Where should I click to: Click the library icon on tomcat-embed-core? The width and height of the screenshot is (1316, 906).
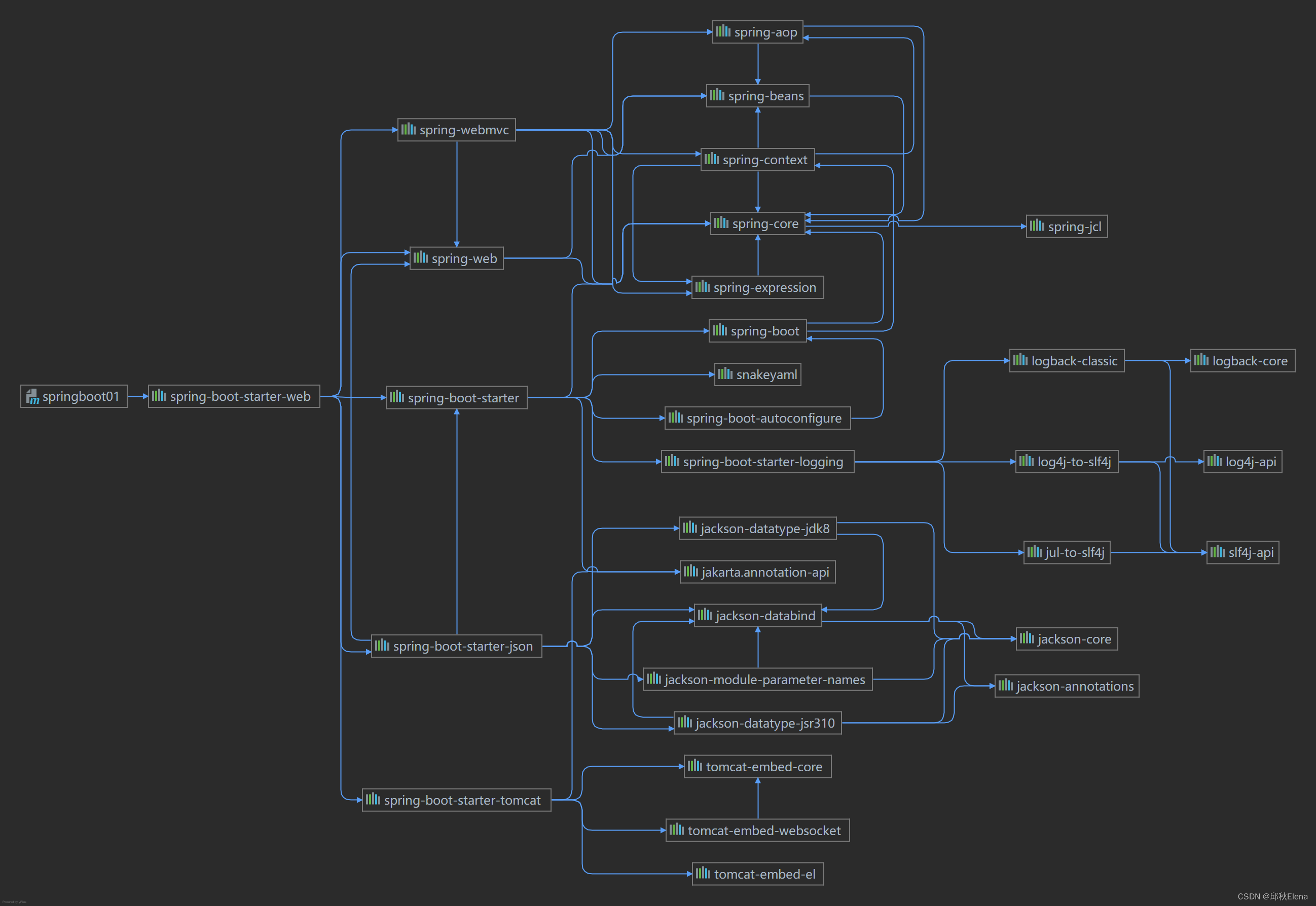coord(694,765)
